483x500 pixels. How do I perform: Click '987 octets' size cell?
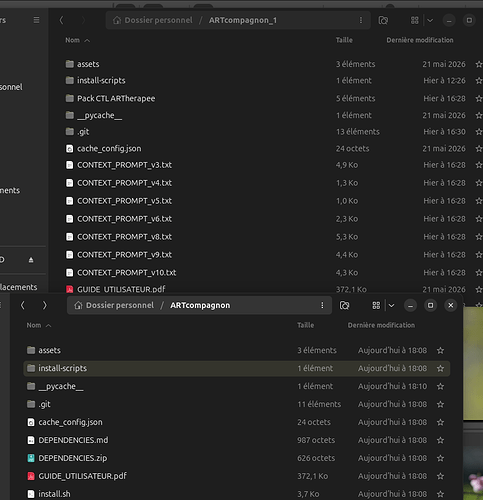pos(316,440)
